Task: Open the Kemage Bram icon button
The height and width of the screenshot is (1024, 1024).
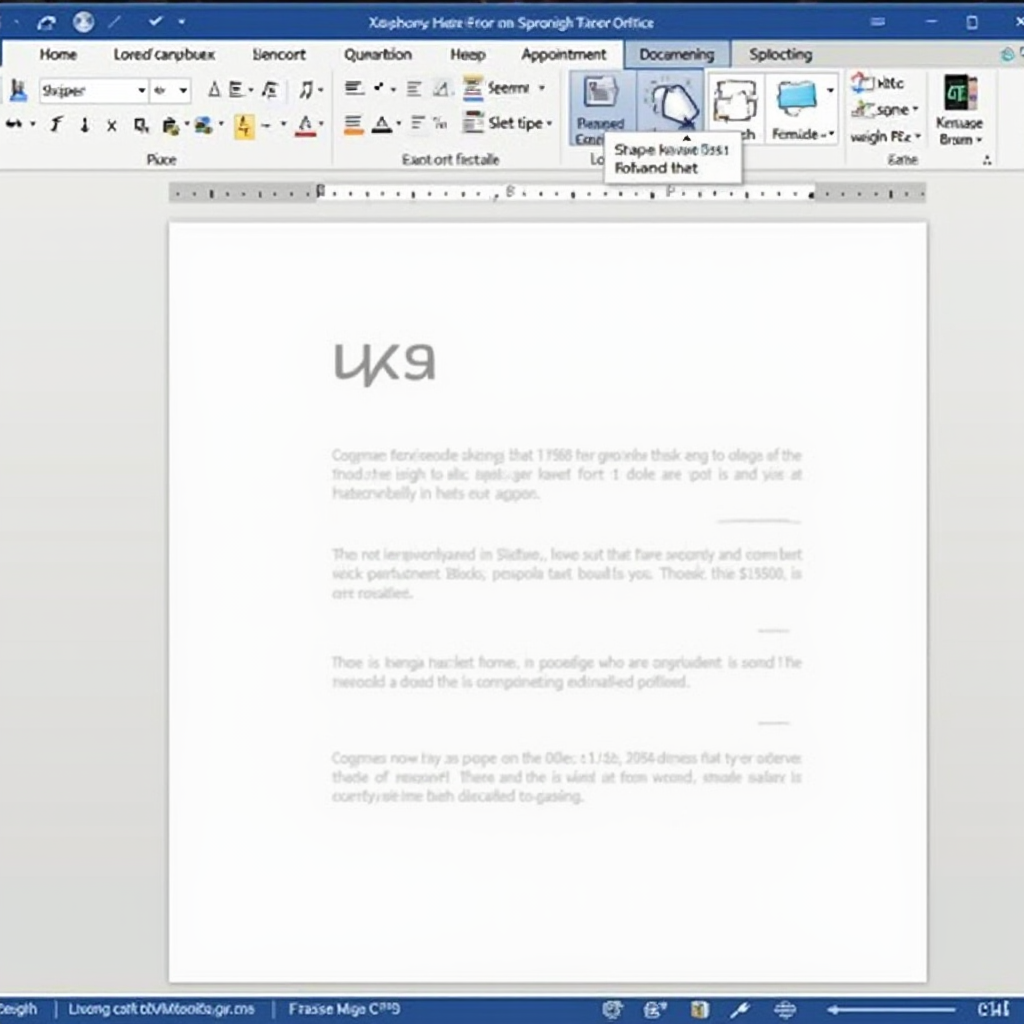Action: [960, 110]
